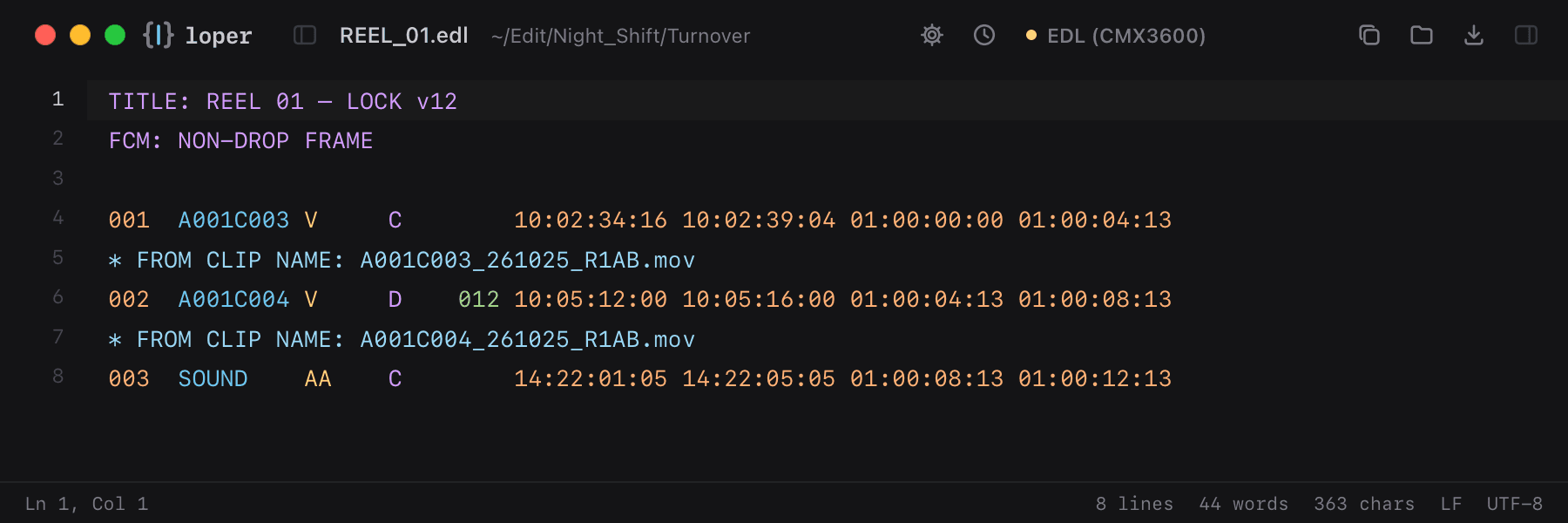The width and height of the screenshot is (1568, 523).
Task: Click record out timecode 01:00:12:13
Action: tap(1095, 379)
